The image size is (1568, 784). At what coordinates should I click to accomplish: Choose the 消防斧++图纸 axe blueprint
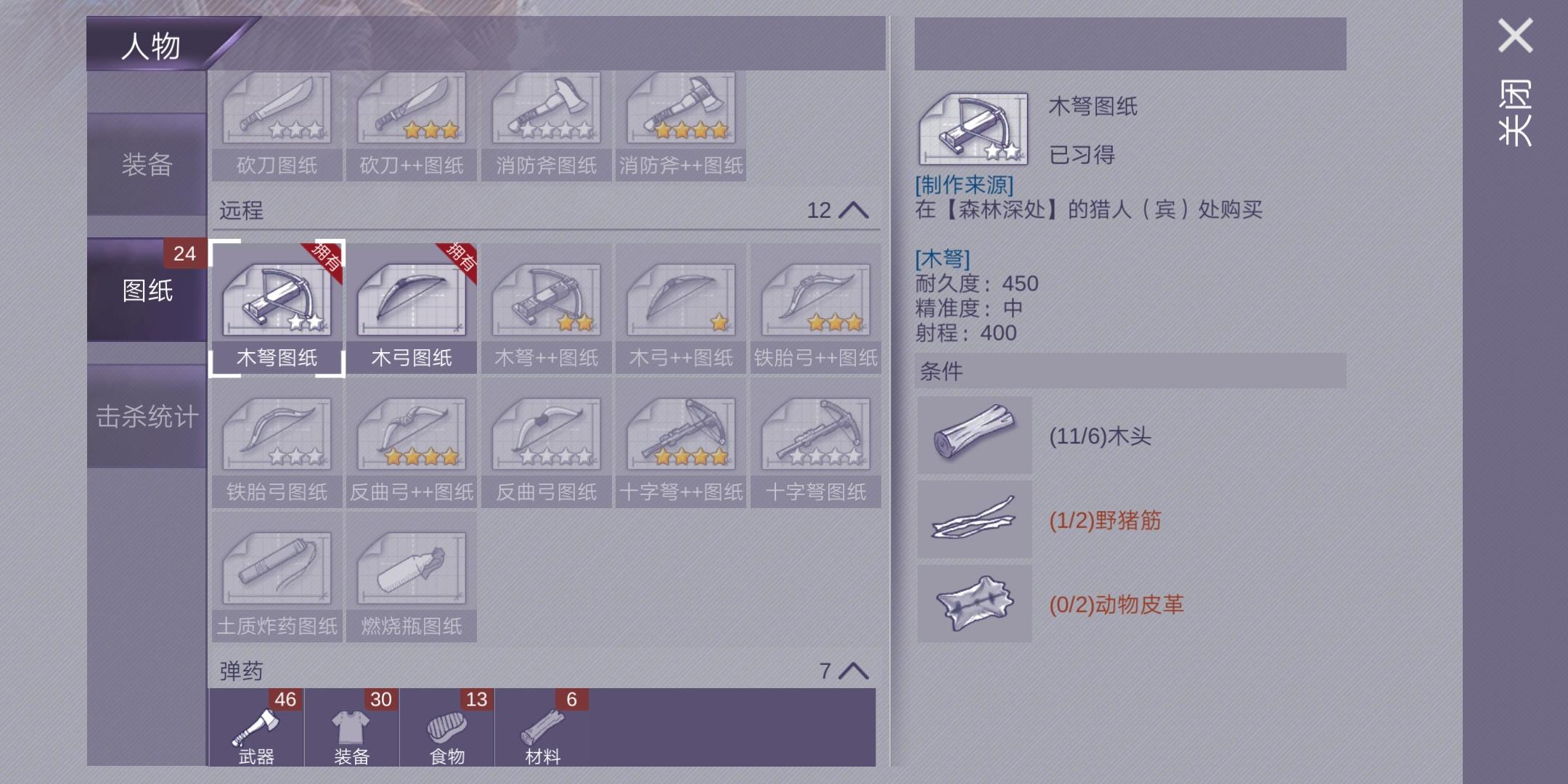(681, 126)
